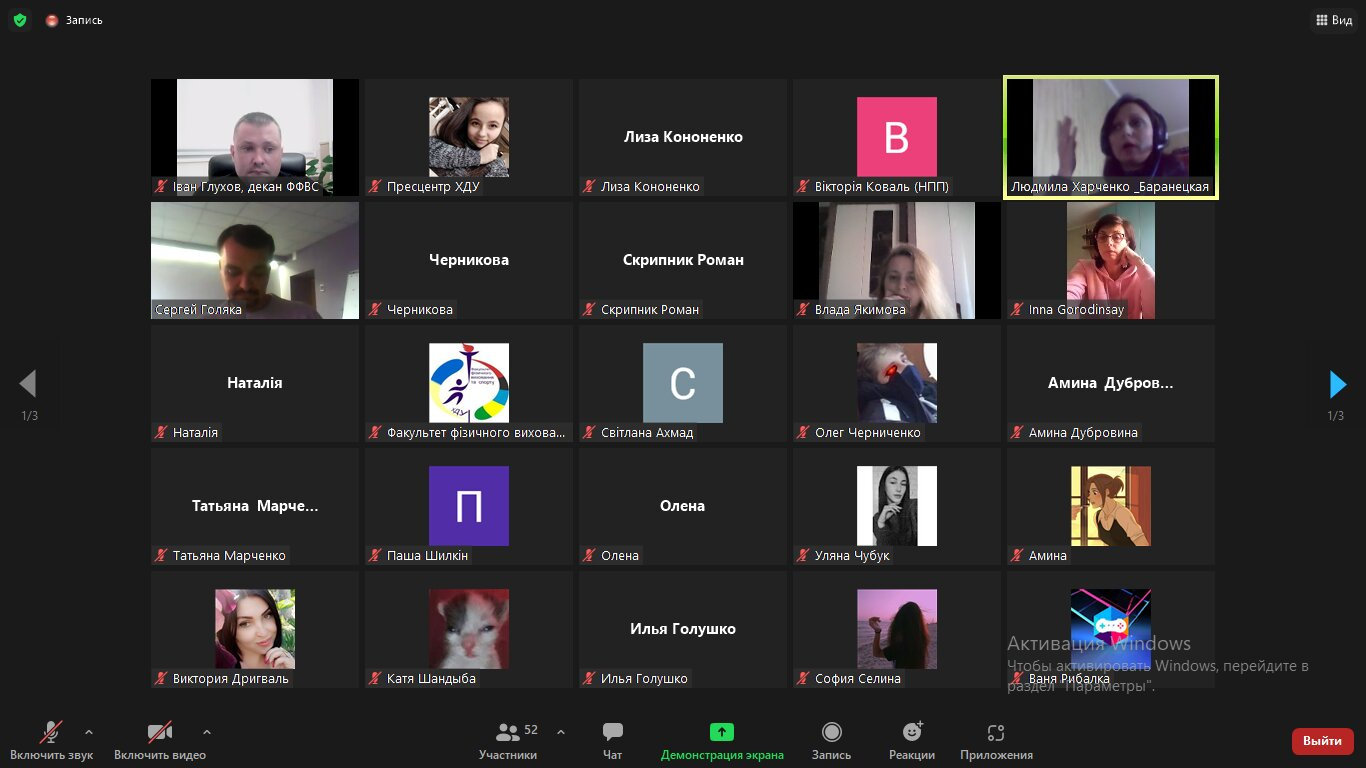
Task: Expand audio options arrow next to microphone
Action: 89,732
